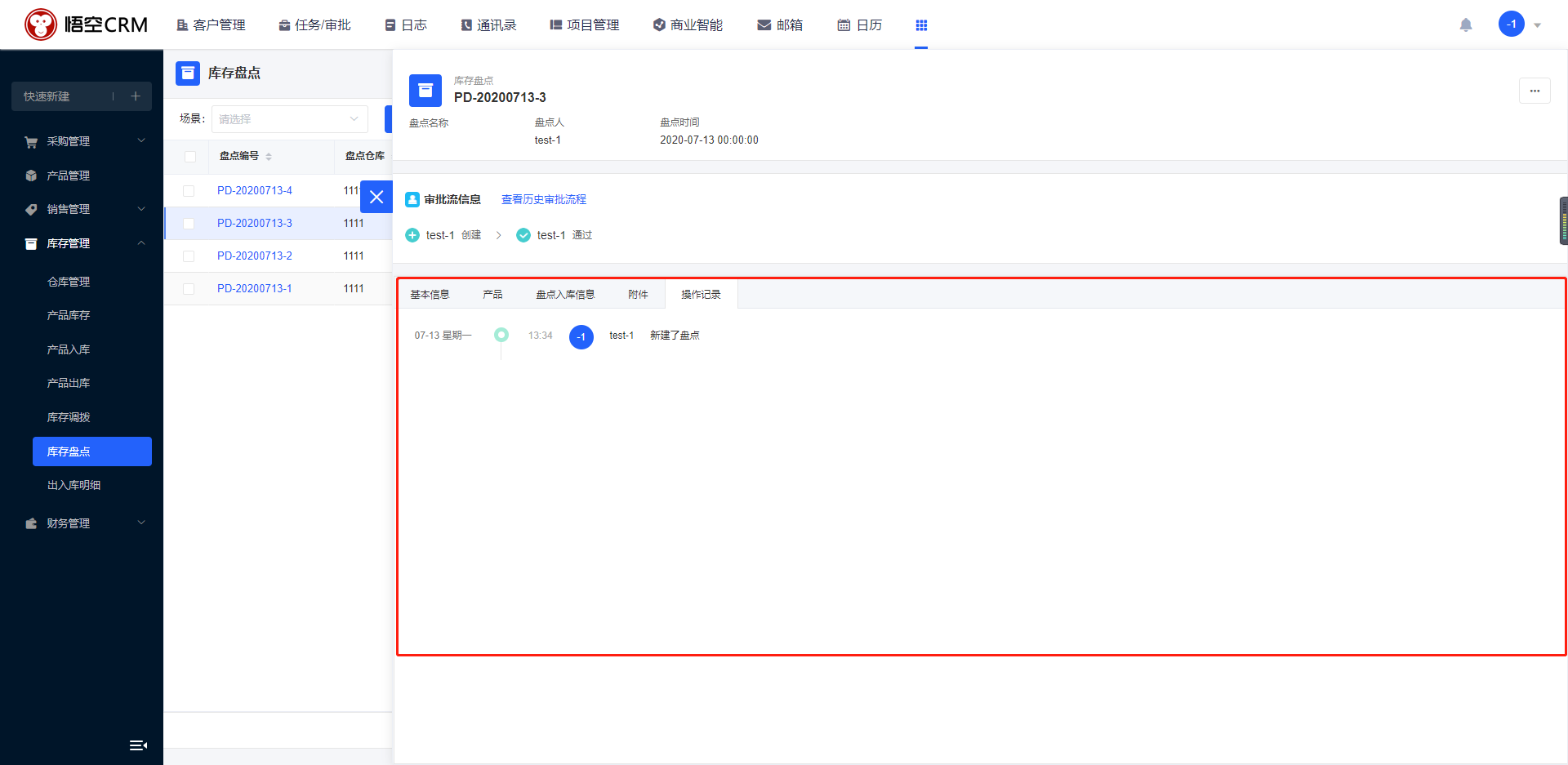Open 出入库明细 in the sidebar
Screen dimensions: 1568x765
73,485
